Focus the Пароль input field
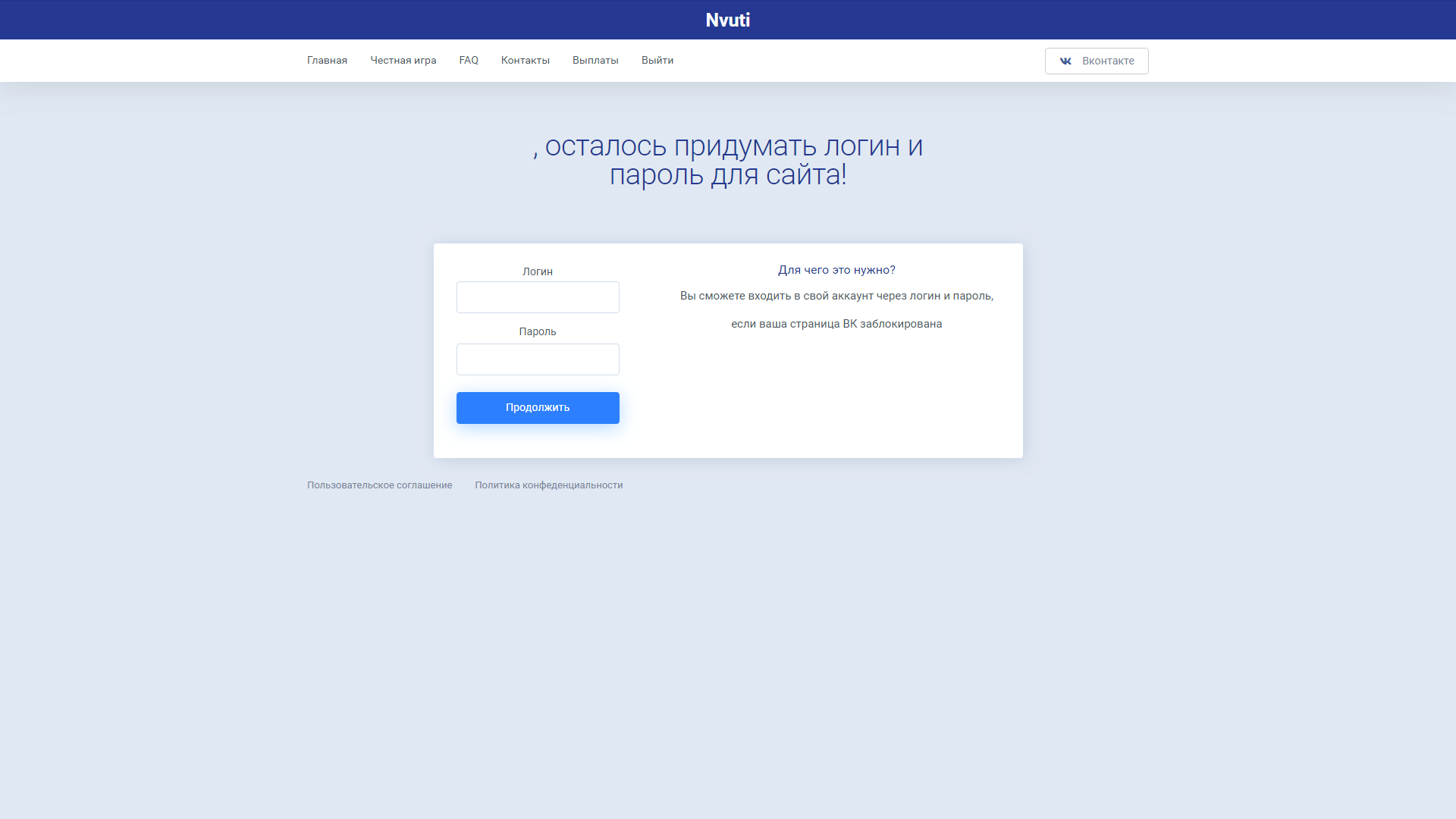Image resolution: width=1456 pixels, height=819 pixels. (537, 359)
